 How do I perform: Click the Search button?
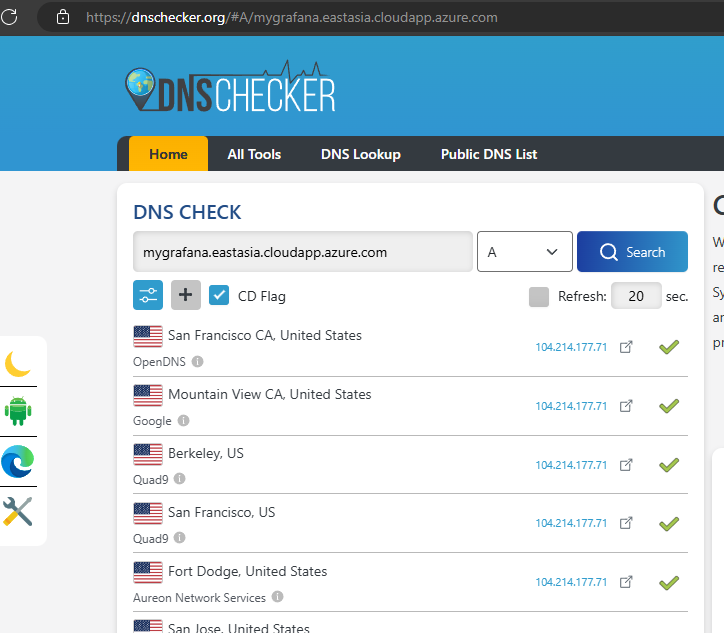click(x=632, y=252)
